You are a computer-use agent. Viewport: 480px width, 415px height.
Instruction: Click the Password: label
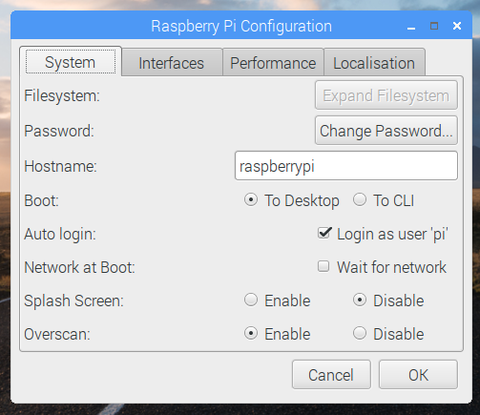(x=59, y=131)
